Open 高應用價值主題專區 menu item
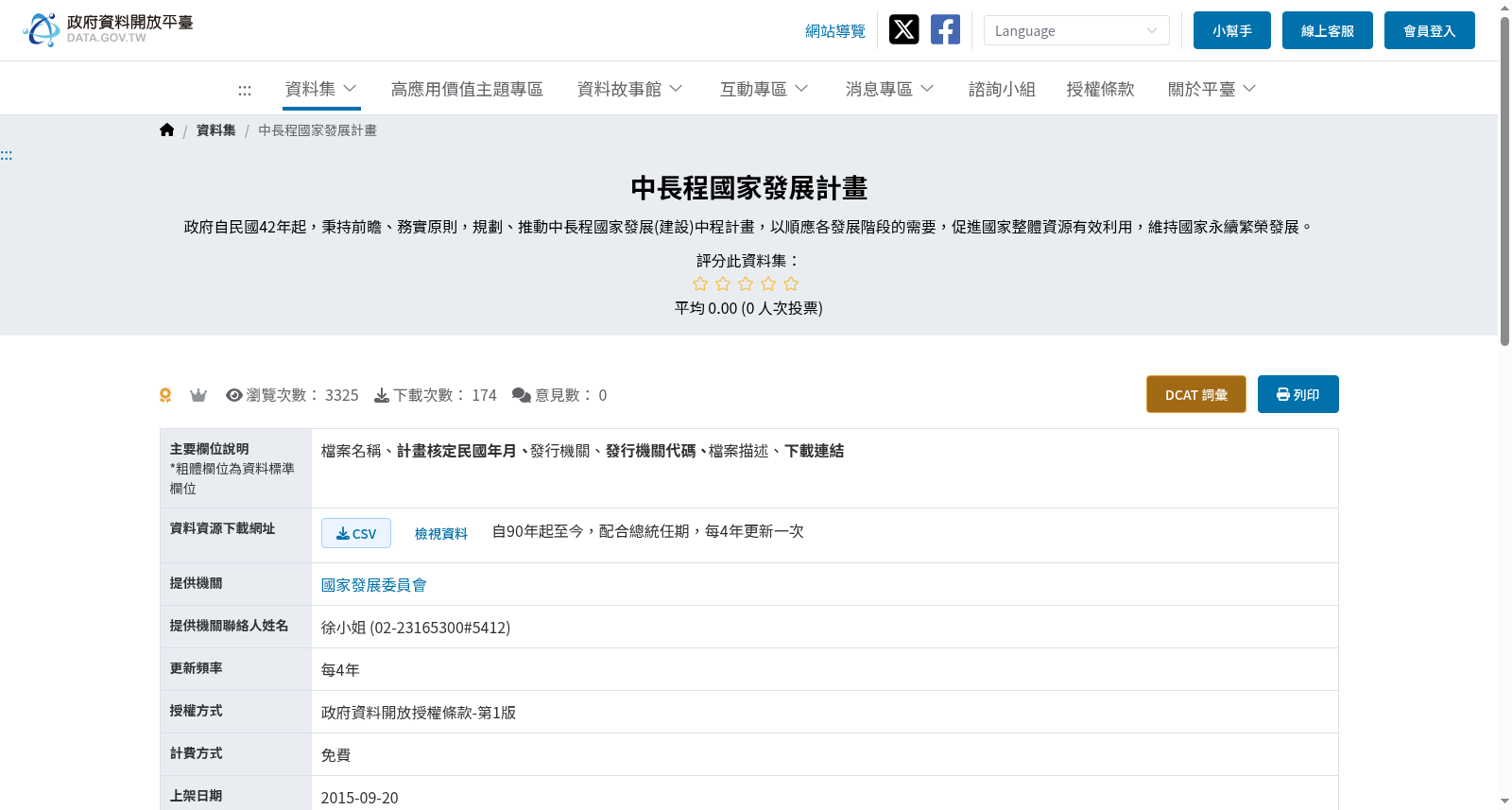The image size is (1512, 810). click(x=467, y=89)
